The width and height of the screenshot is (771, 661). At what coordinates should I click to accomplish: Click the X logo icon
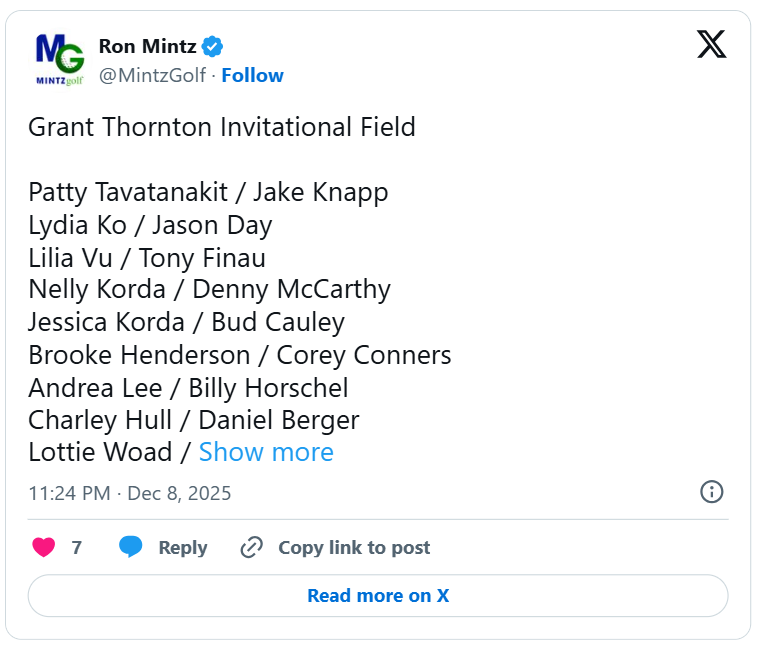click(711, 44)
